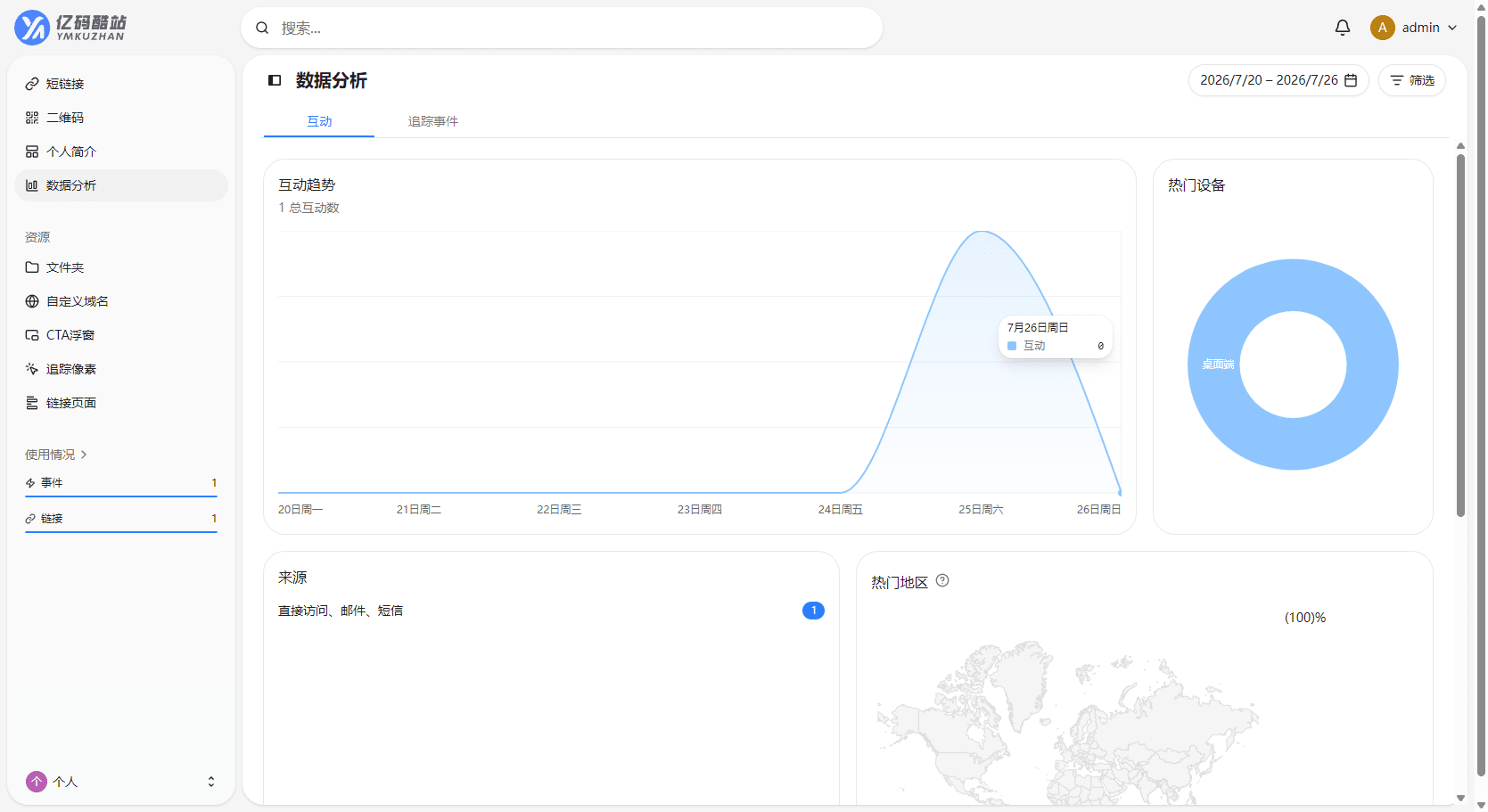Click the 自定义域名 globe icon
The height and width of the screenshot is (812, 1488).
click(32, 301)
